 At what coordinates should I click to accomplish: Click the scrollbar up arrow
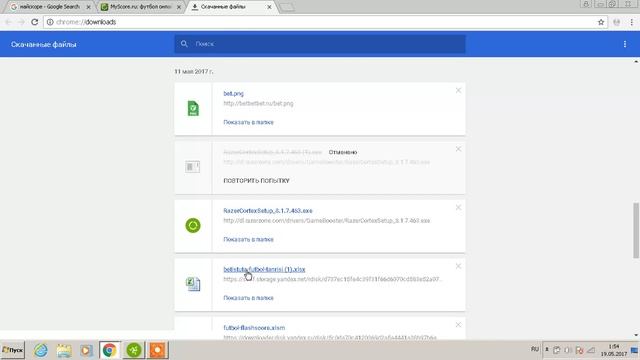tap(636, 62)
